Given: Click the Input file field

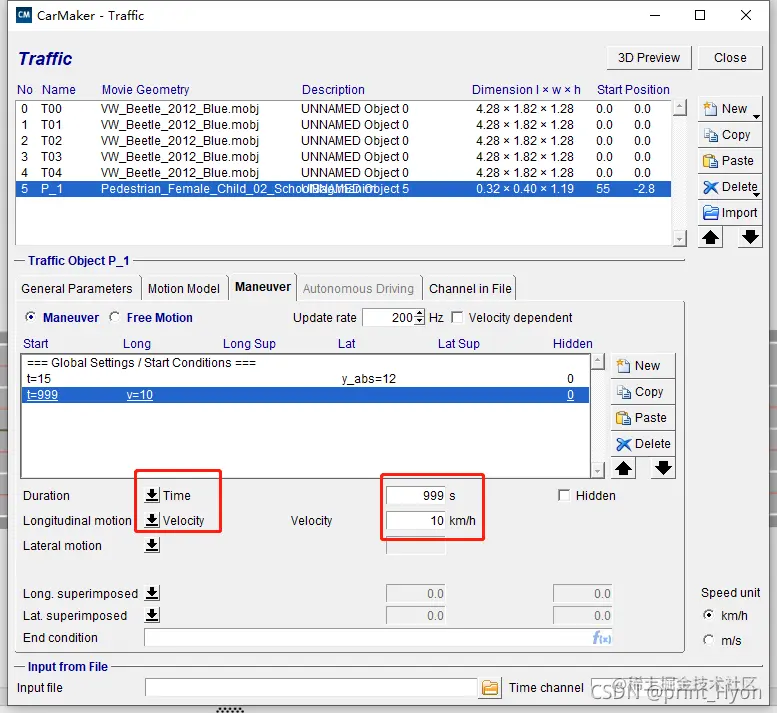Looking at the screenshot, I should tap(311, 688).
